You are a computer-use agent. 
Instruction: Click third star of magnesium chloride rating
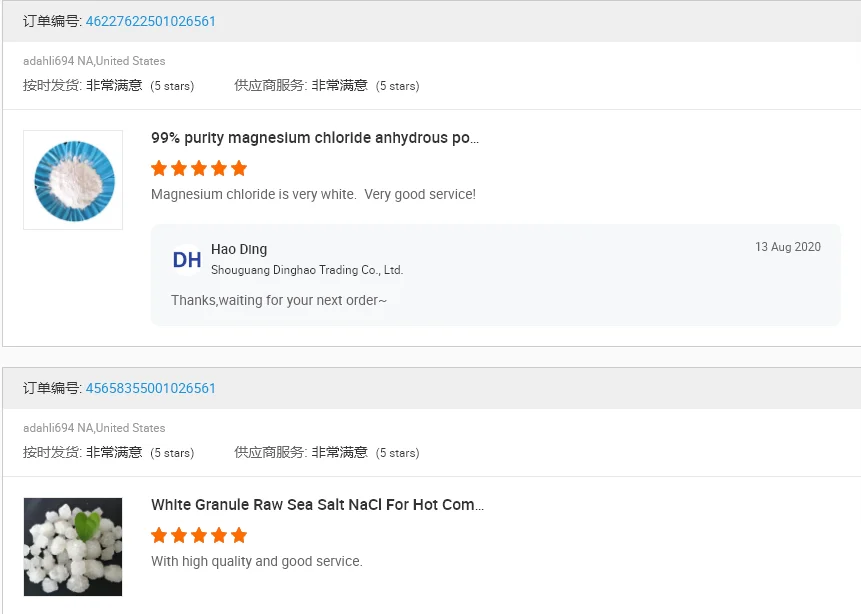click(x=199, y=168)
